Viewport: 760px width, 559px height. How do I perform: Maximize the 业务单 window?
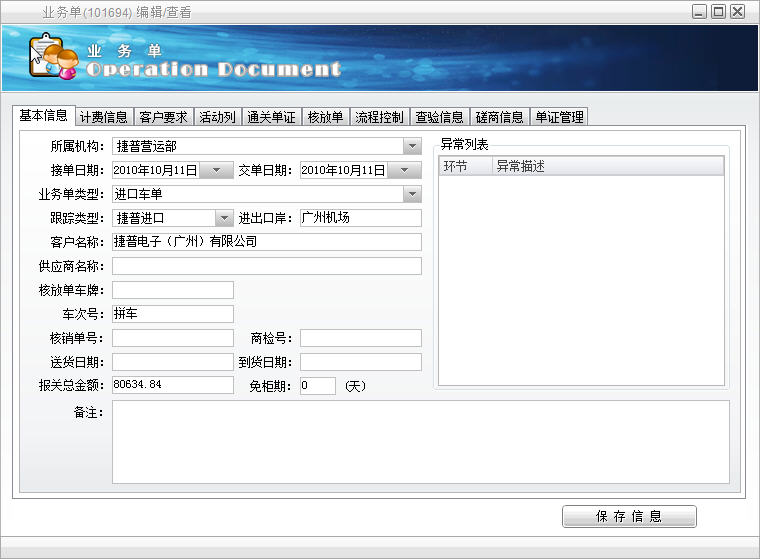[x=718, y=12]
